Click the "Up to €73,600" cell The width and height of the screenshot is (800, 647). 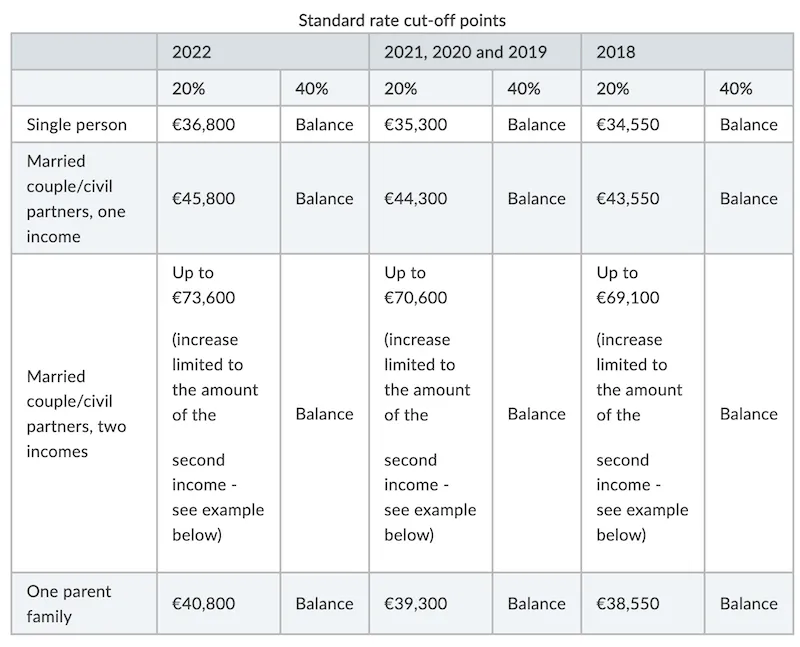(x=203, y=285)
